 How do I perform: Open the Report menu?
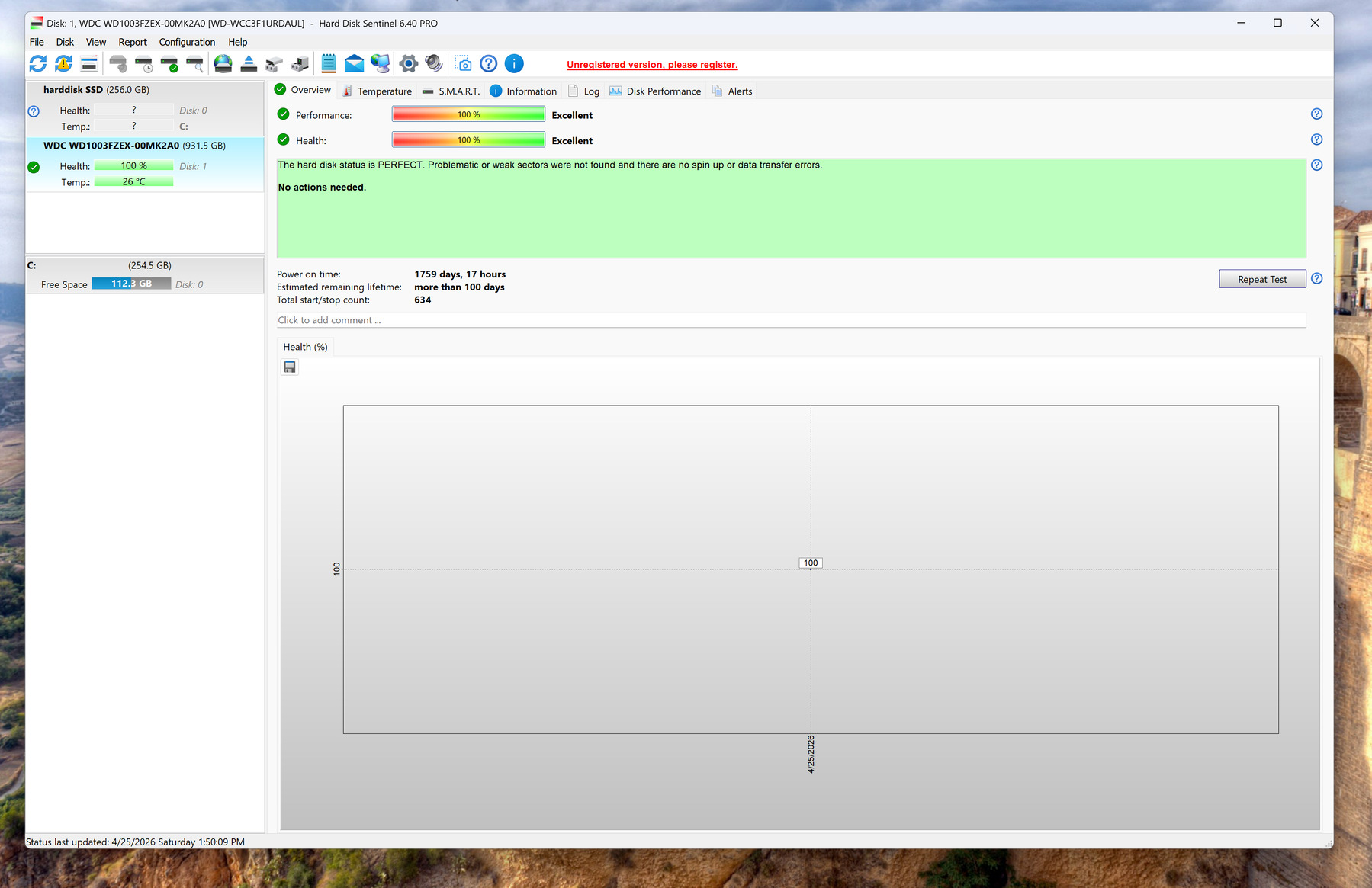pyautogui.click(x=133, y=43)
